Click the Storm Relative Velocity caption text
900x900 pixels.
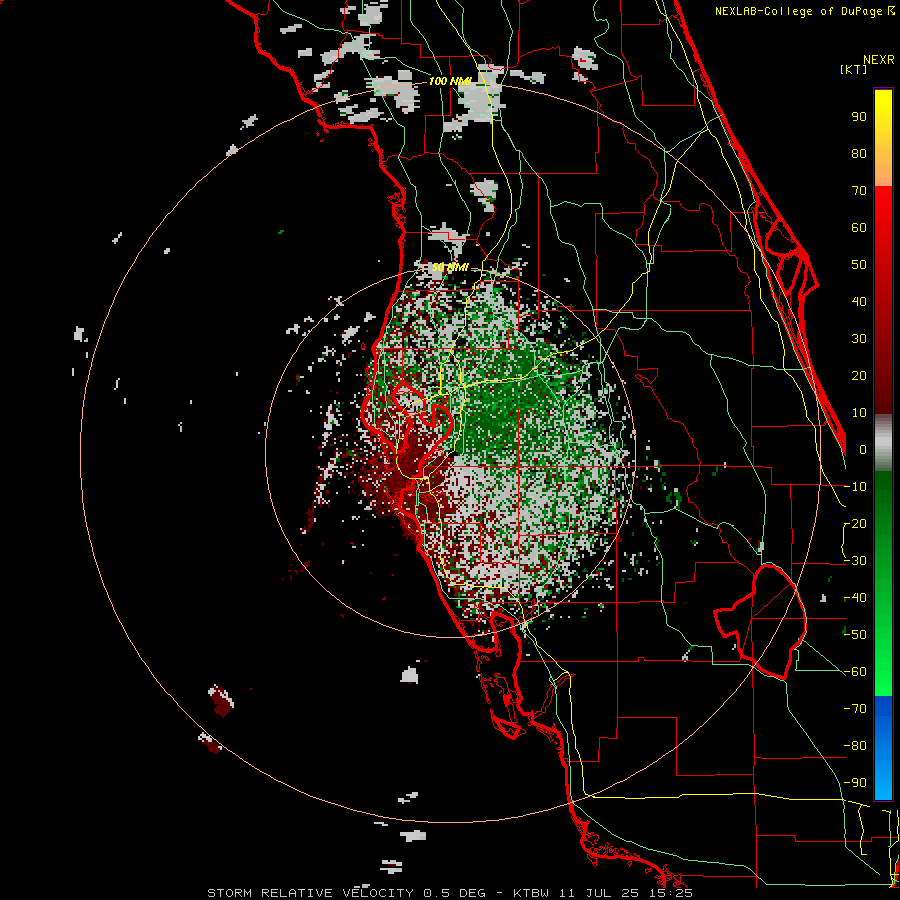(449, 893)
